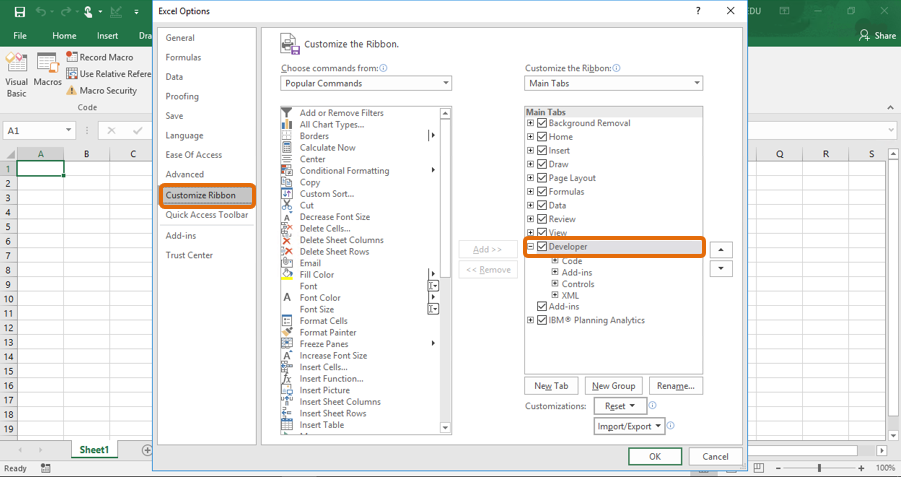The height and width of the screenshot is (479, 903).
Task: Open the Customize the Ribbon dropdown
Action: click(613, 84)
